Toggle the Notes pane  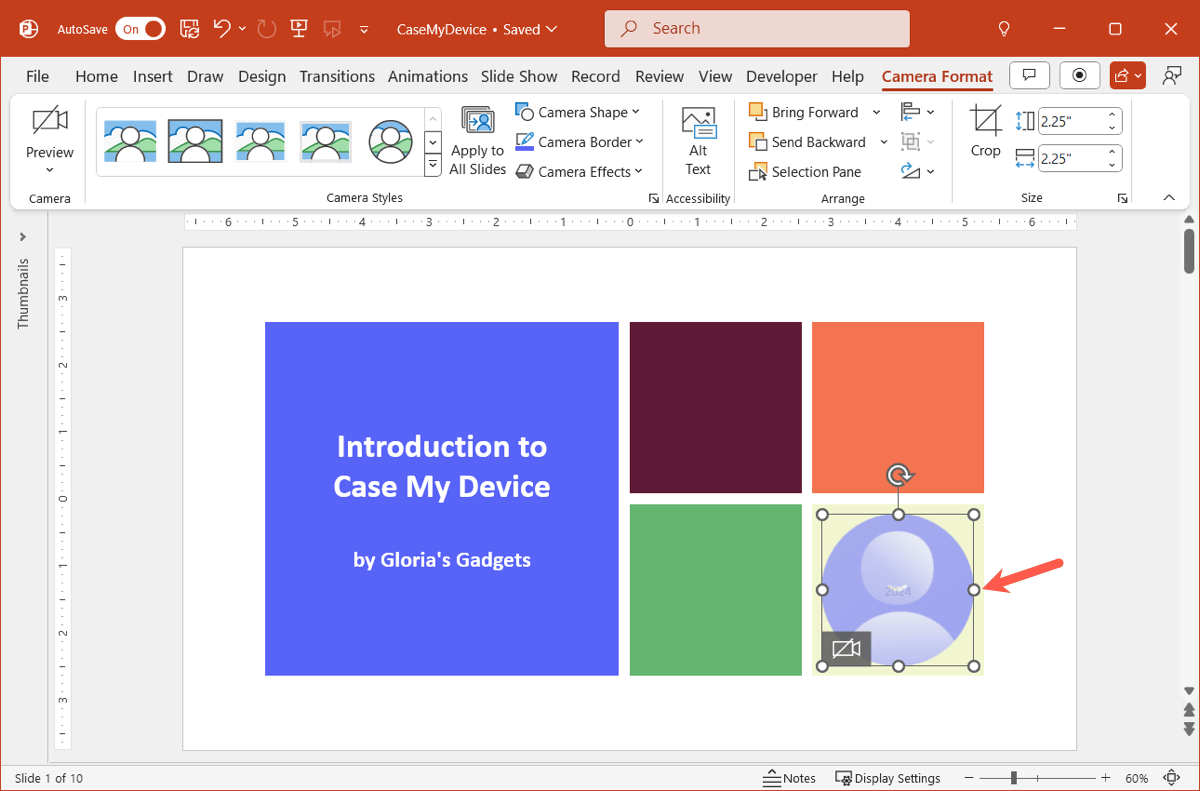789,778
